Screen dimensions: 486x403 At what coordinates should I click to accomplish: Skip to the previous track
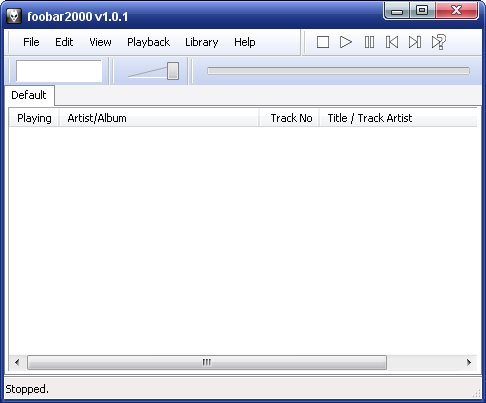(392, 42)
